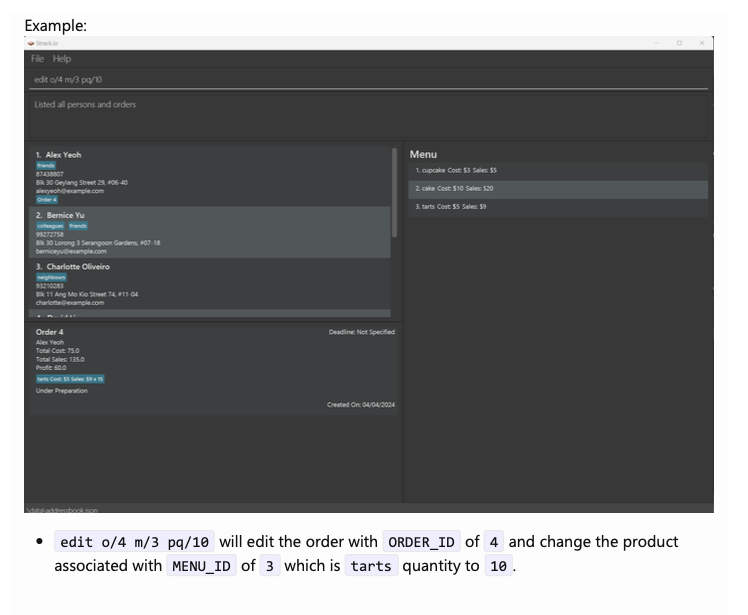Click Bernice Yu's phone number 99272758

(x=50, y=235)
